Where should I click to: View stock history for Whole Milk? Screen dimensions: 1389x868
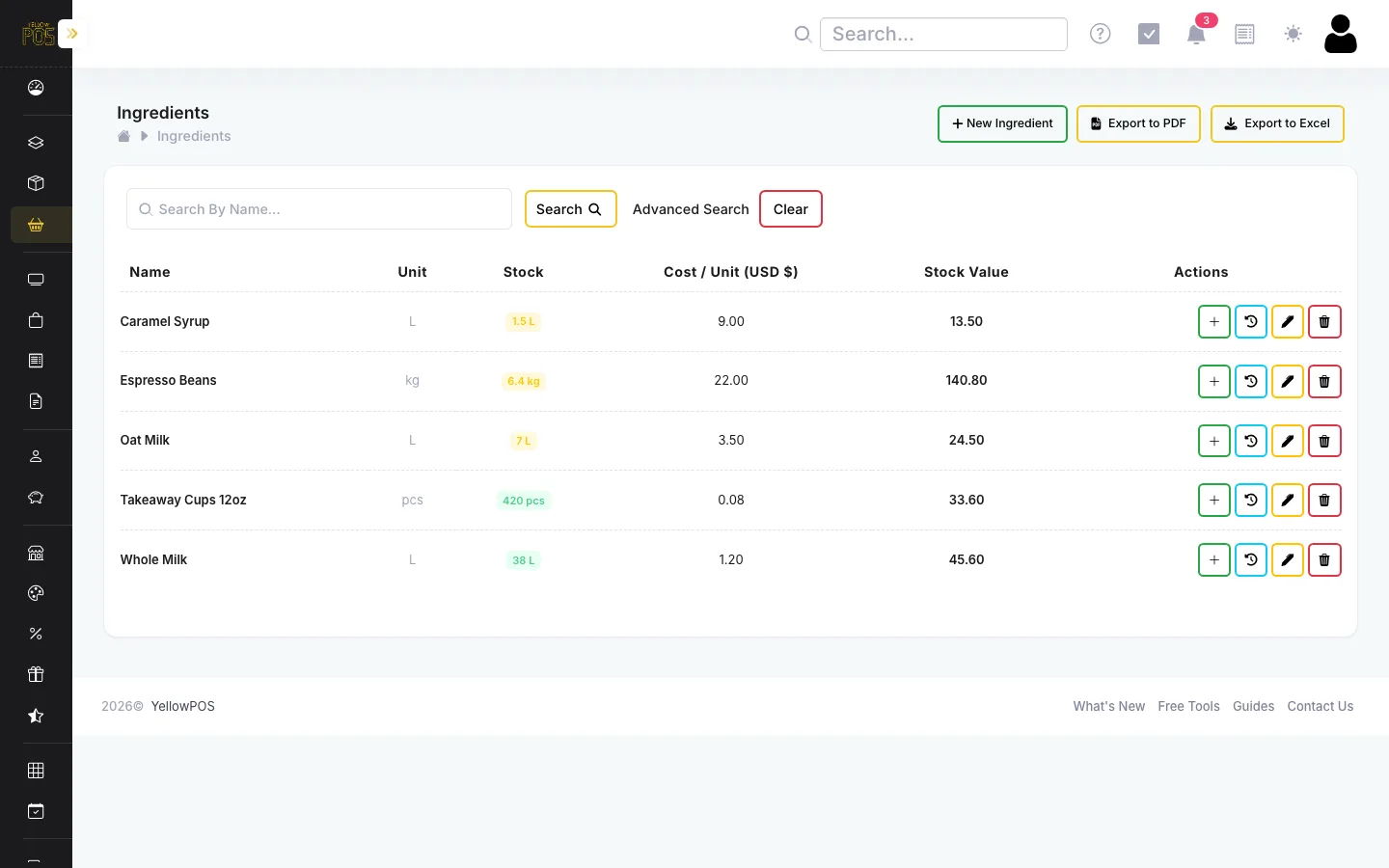tap(1251, 560)
